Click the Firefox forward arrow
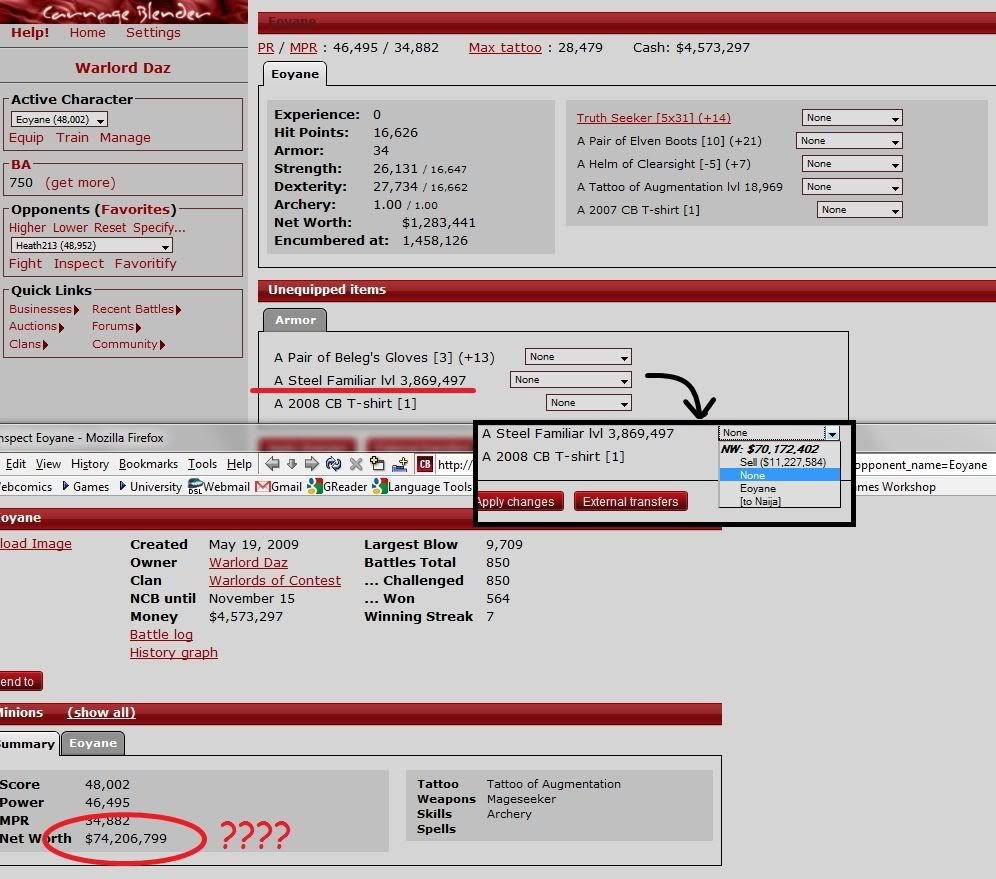 (x=311, y=464)
